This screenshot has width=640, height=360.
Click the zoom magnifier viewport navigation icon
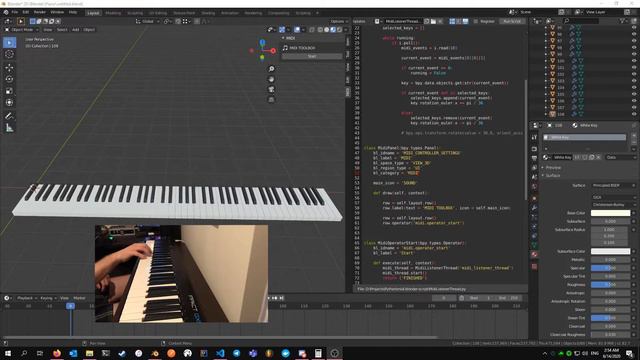271,69
